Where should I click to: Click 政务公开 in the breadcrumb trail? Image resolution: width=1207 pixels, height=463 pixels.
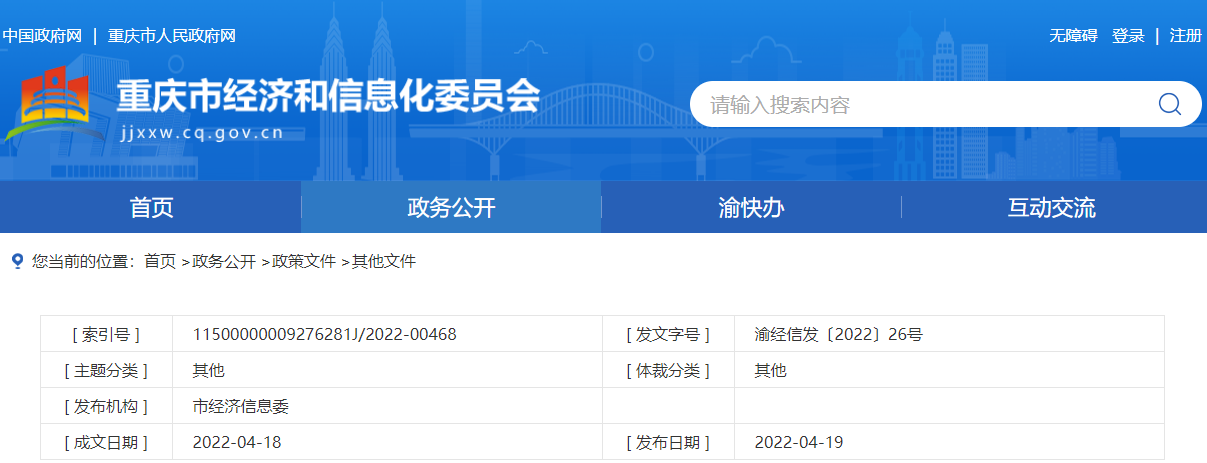(x=223, y=261)
